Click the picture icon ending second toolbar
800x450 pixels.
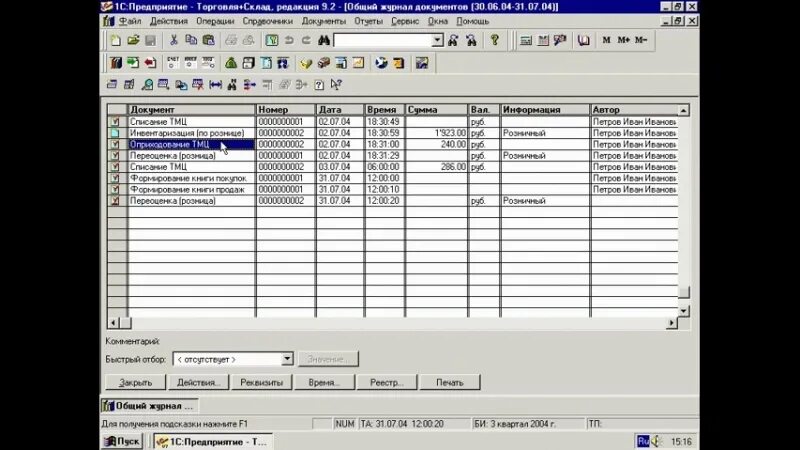(x=421, y=63)
